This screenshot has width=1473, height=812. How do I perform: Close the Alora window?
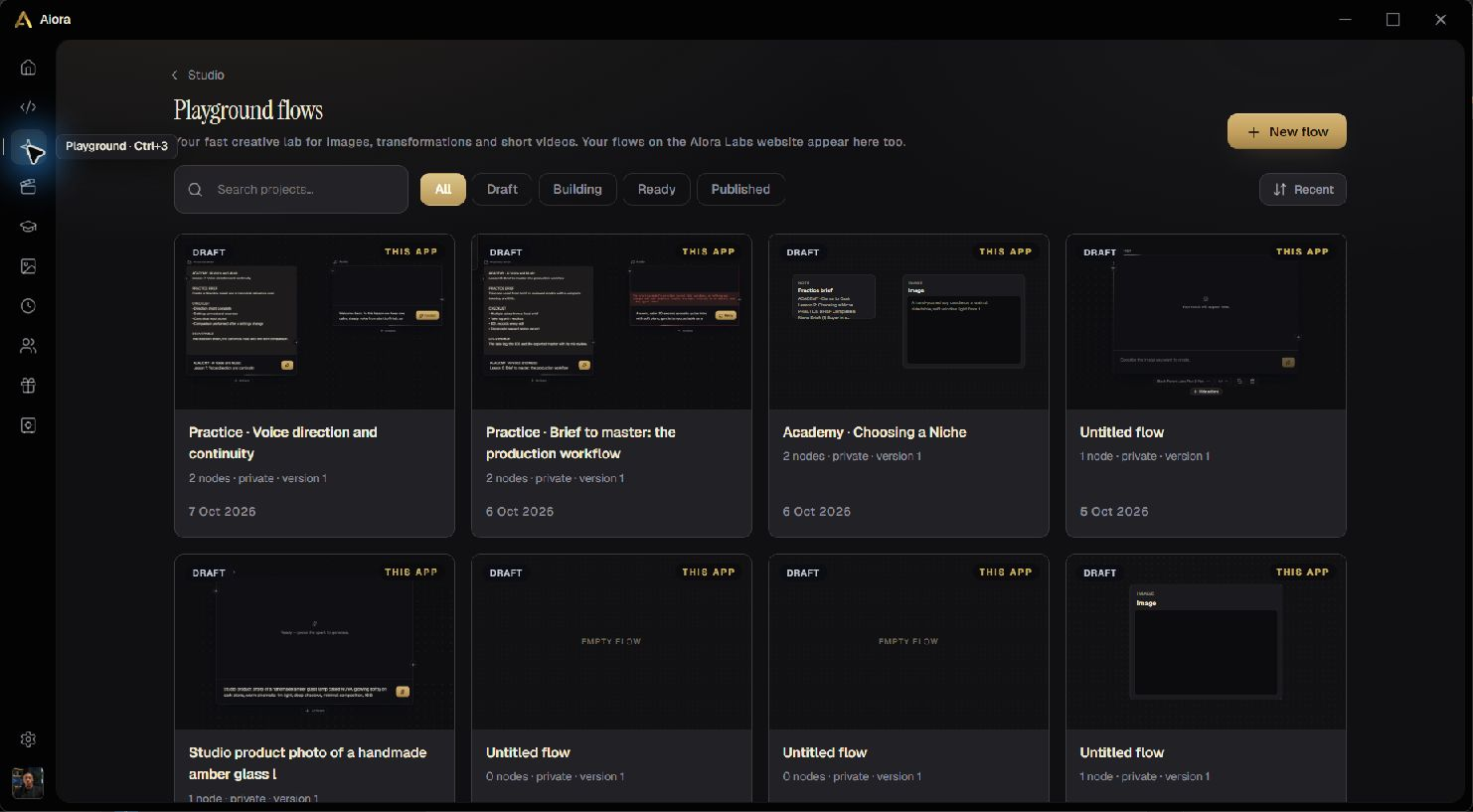[x=1440, y=20]
